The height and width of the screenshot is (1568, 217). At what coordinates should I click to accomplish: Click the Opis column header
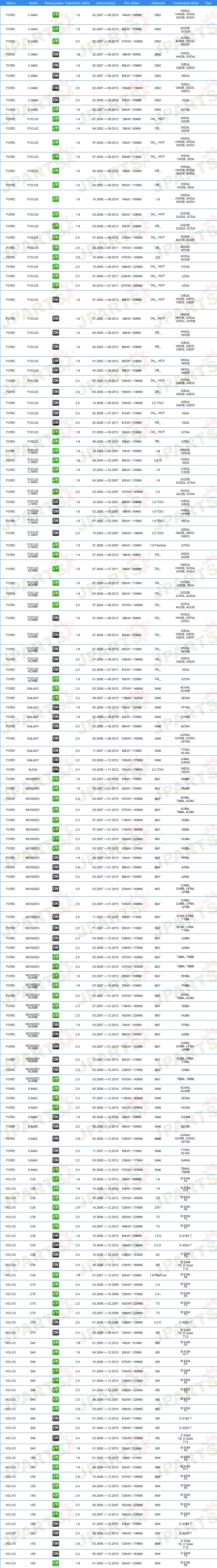(x=208, y=3)
